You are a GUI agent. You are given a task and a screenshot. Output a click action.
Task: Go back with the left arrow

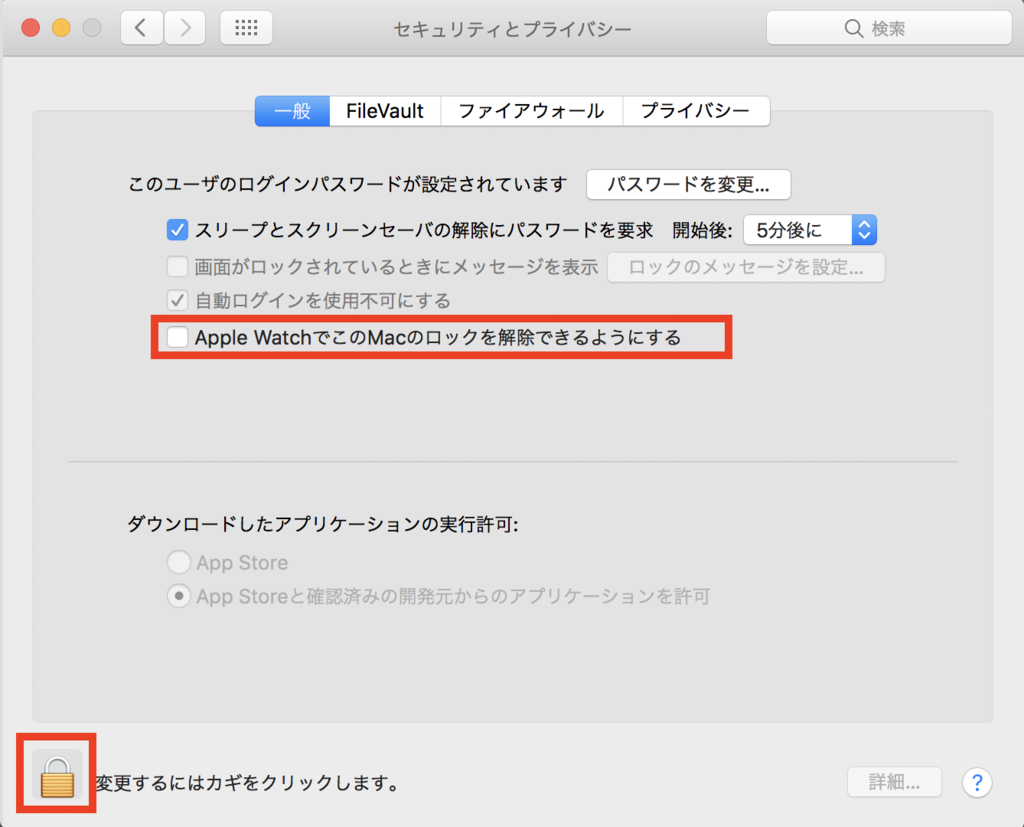[x=141, y=28]
